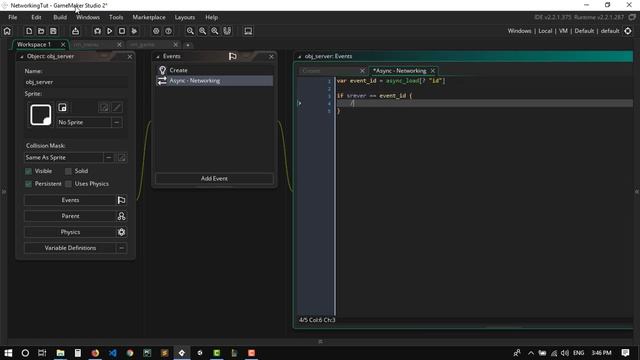640x360 pixels.
Task: Click the Parent button
Action: pyautogui.click(x=70, y=216)
